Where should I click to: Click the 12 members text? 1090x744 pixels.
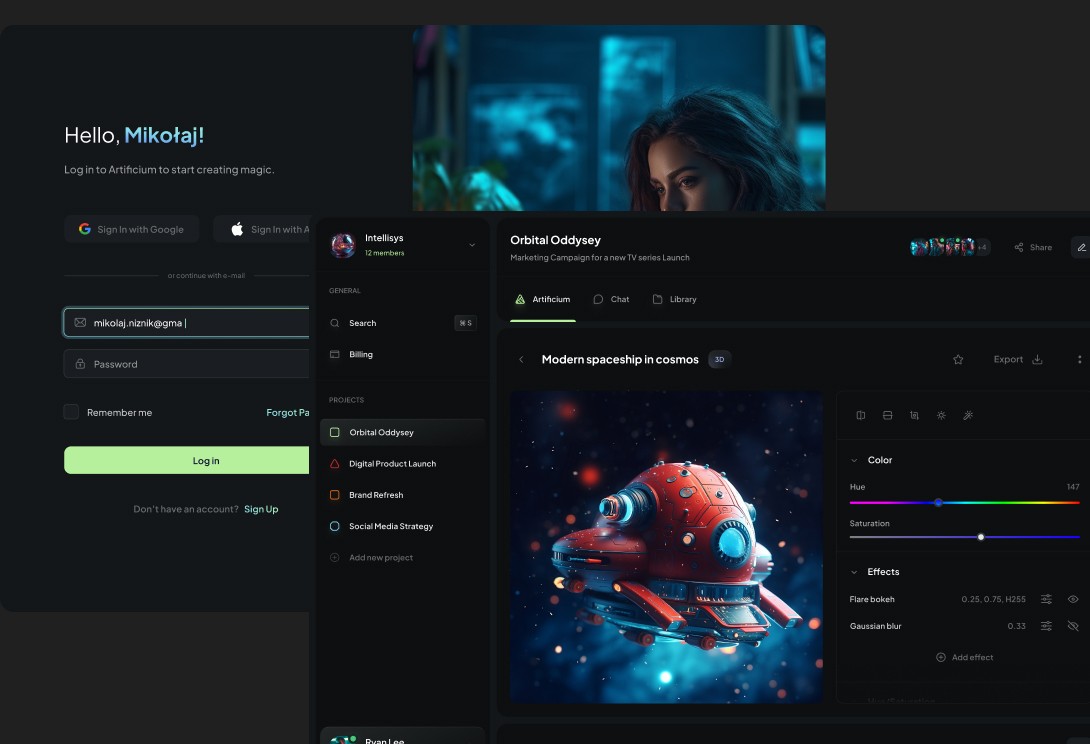pyautogui.click(x=384, y=253)
